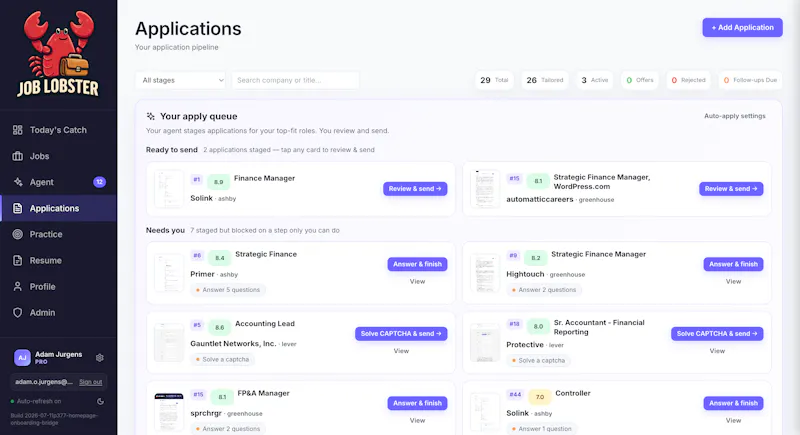Image resolution: width=800 pixels, height=435 pixels.
Task: Select Applications in the sidebar
Action: [58, 208]
